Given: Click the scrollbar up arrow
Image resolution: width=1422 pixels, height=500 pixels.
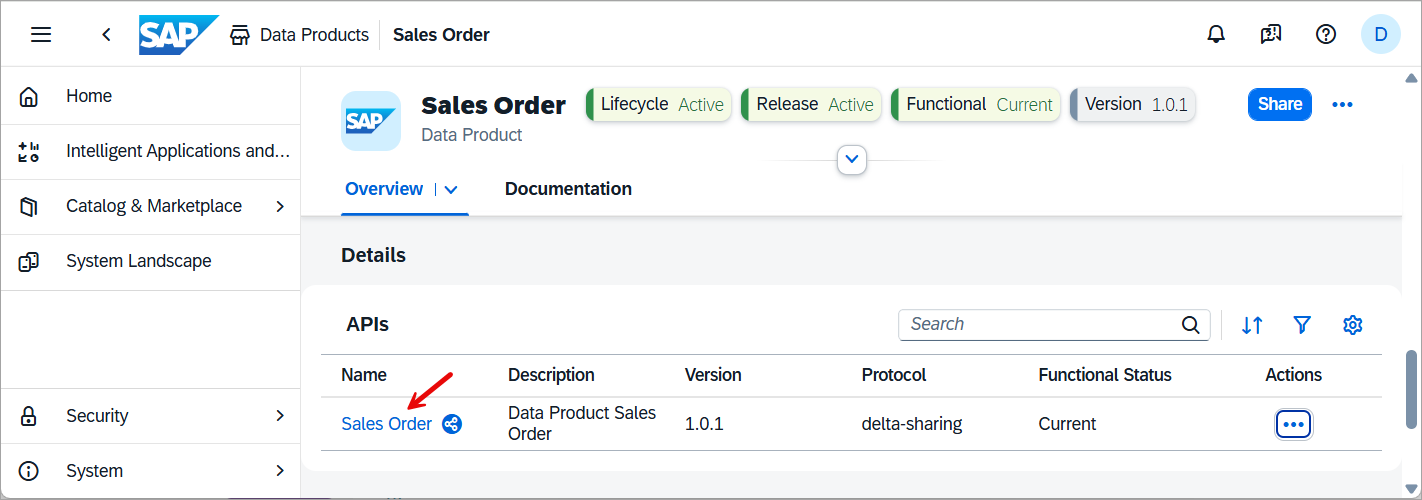Looking at the screenshot, I should coord(1411,77).
